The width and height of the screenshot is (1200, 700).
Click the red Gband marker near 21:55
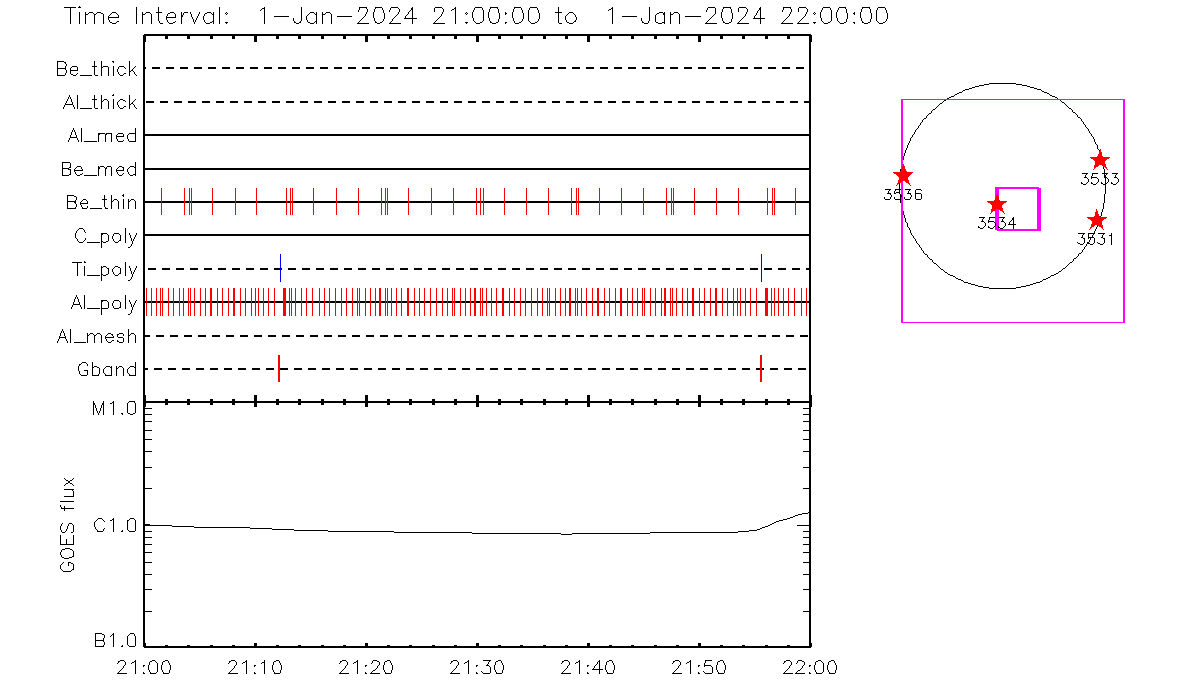coord(761,369)
